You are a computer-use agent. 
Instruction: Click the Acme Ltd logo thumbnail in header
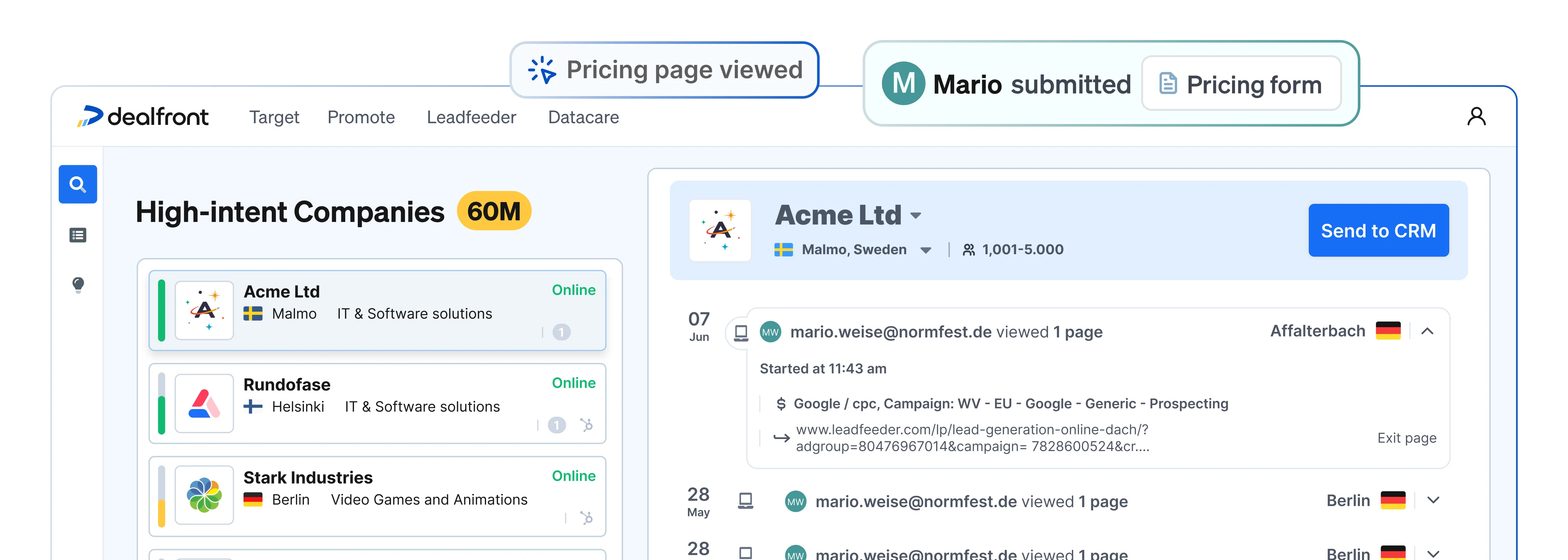coord(720,230)
